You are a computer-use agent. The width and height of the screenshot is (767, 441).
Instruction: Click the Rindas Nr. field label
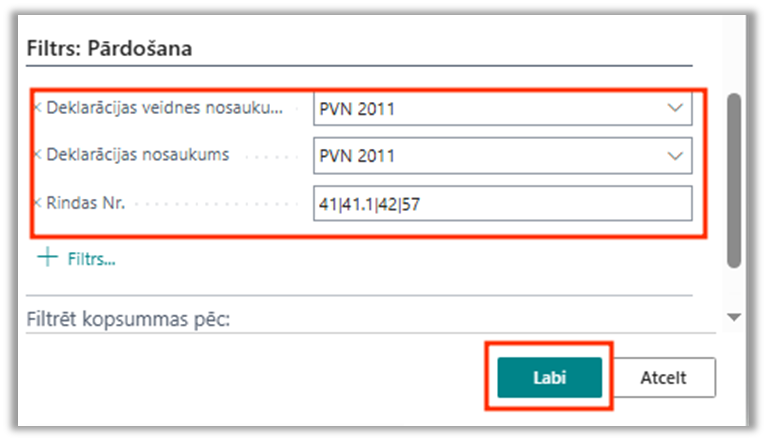coord(88,203)
